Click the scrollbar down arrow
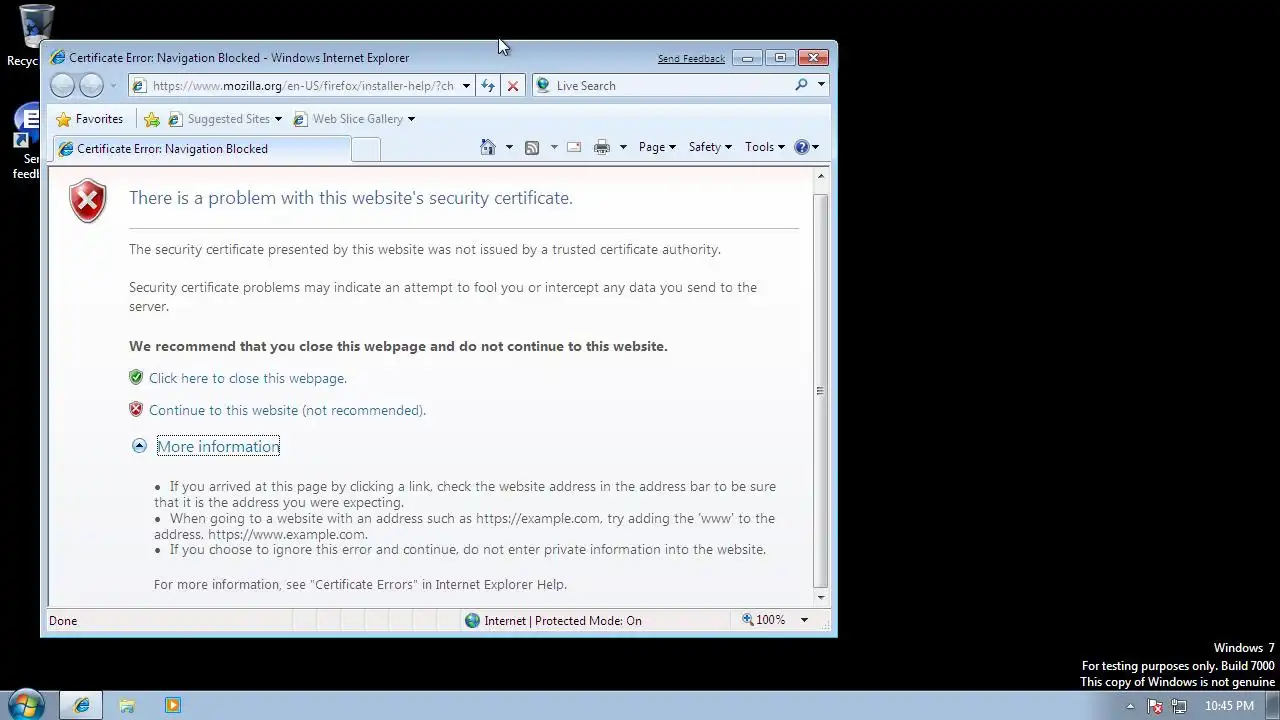This screenshot has width=1280, height=720. pos(821,598)
